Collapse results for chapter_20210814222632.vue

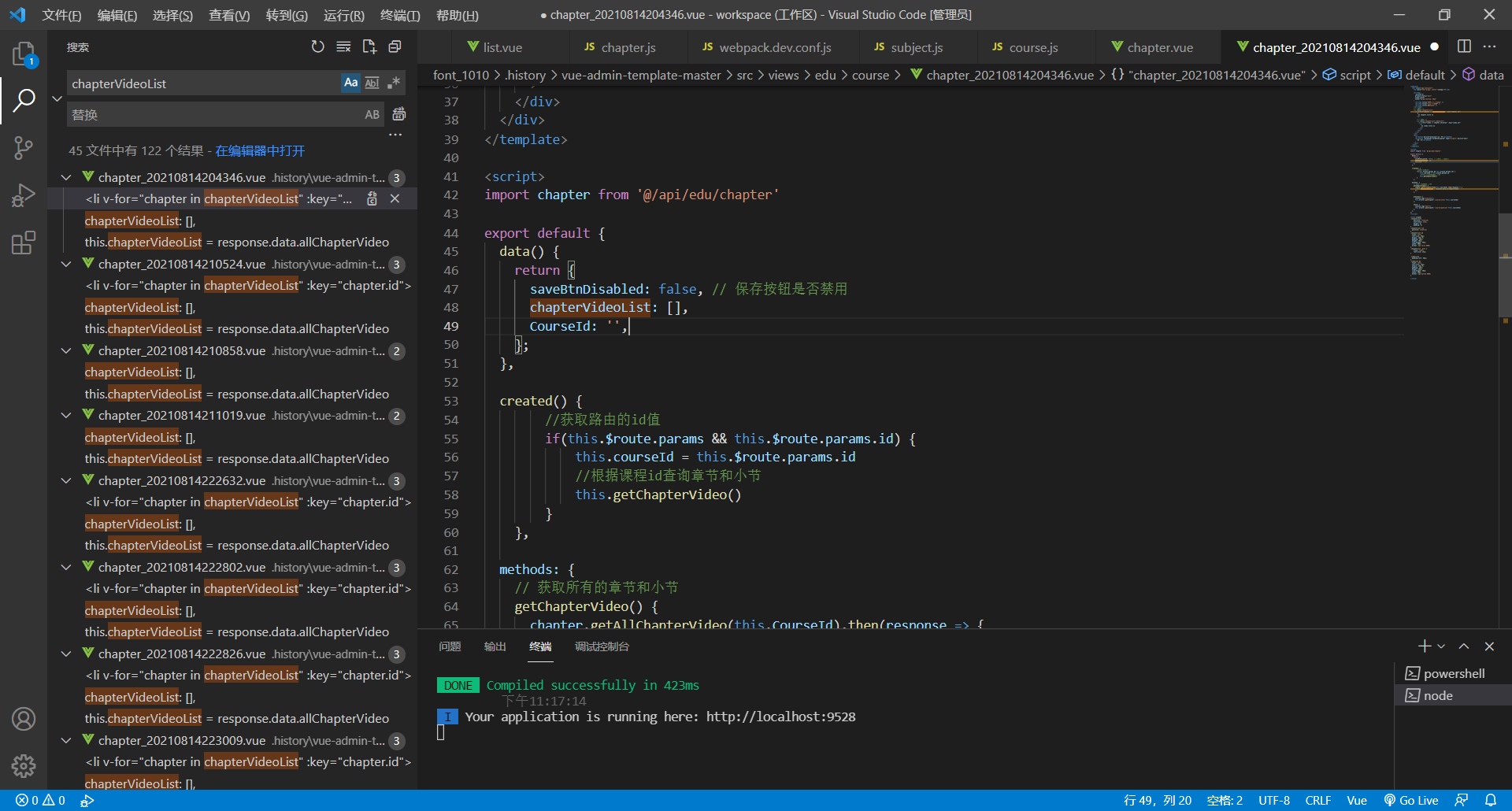[x=66, y=480]
